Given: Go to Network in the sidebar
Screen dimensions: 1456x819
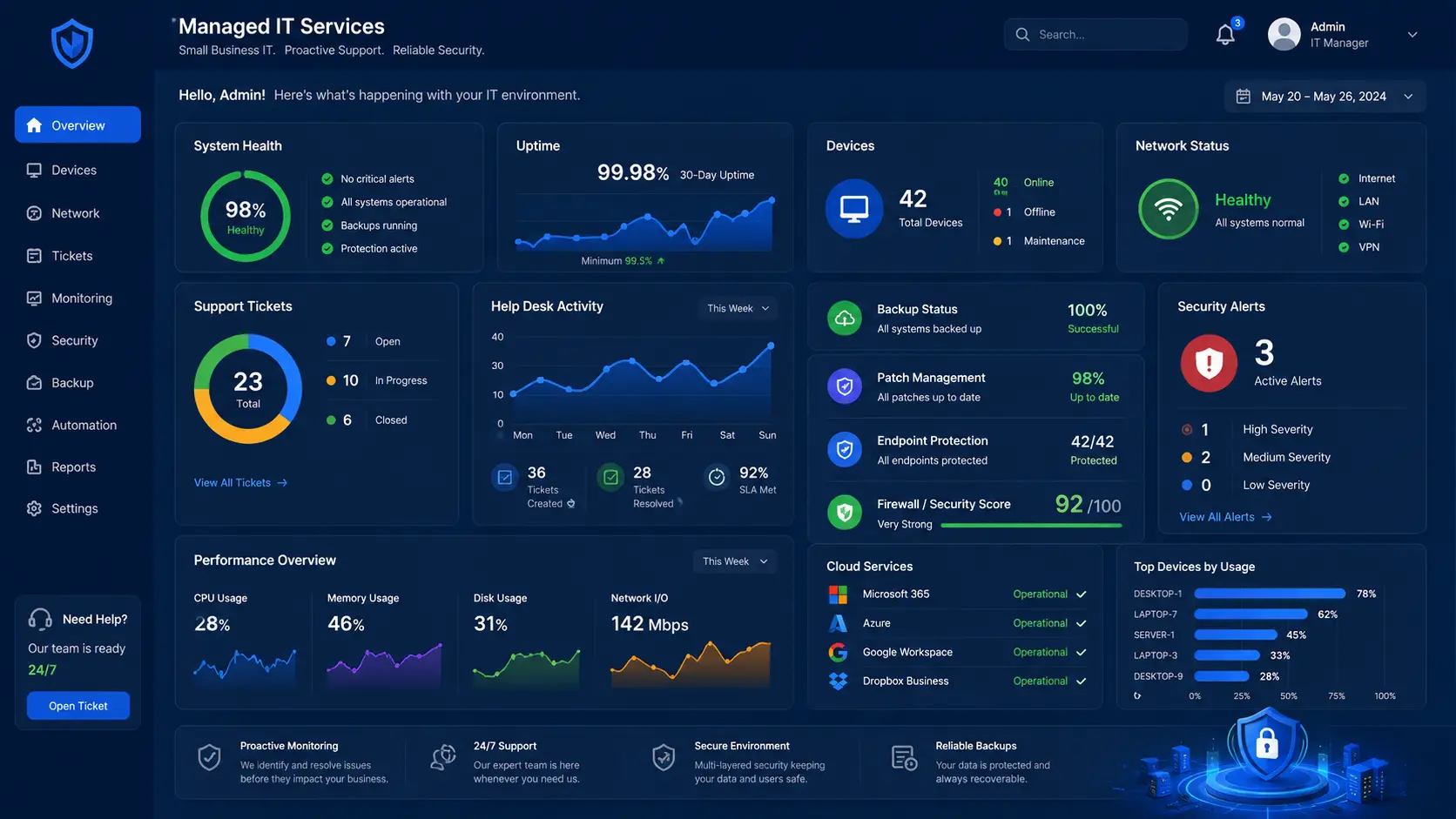Looking at the screenshot, I should [x=78, y=213].
